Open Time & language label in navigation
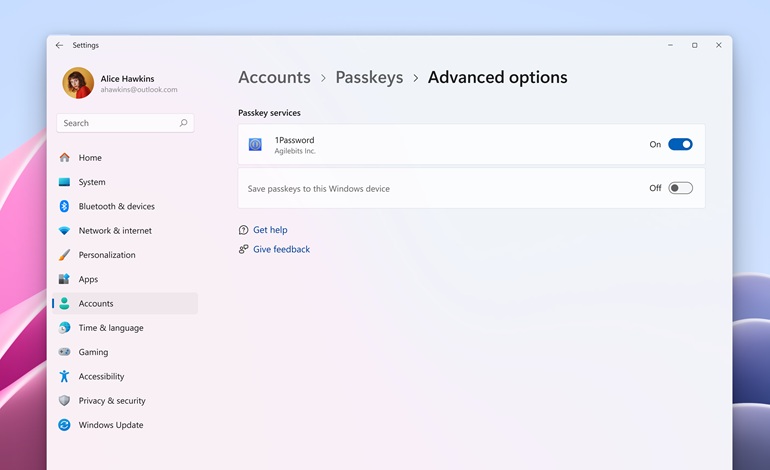 [111, 328]
